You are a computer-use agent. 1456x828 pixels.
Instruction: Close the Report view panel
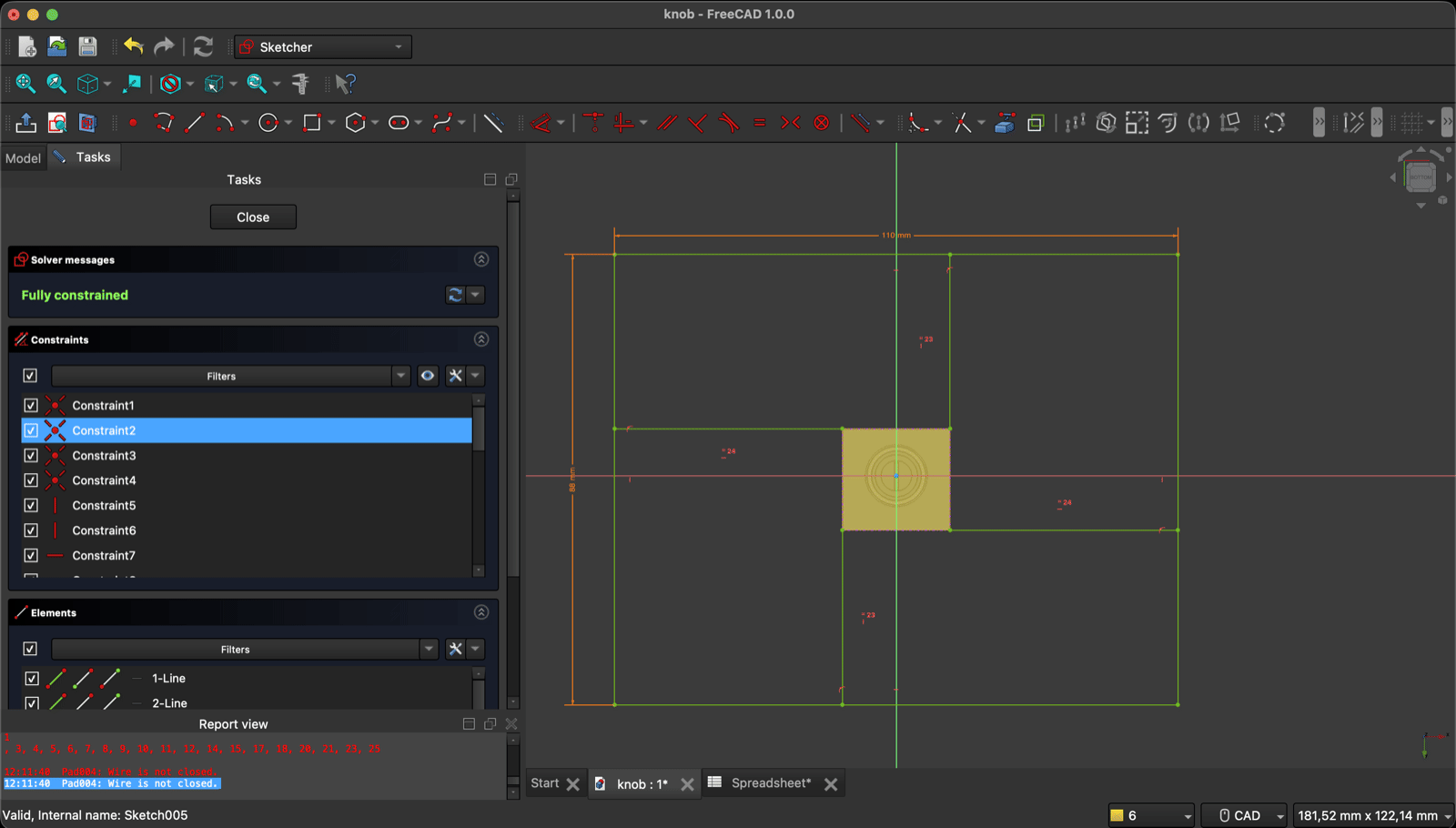511,724
